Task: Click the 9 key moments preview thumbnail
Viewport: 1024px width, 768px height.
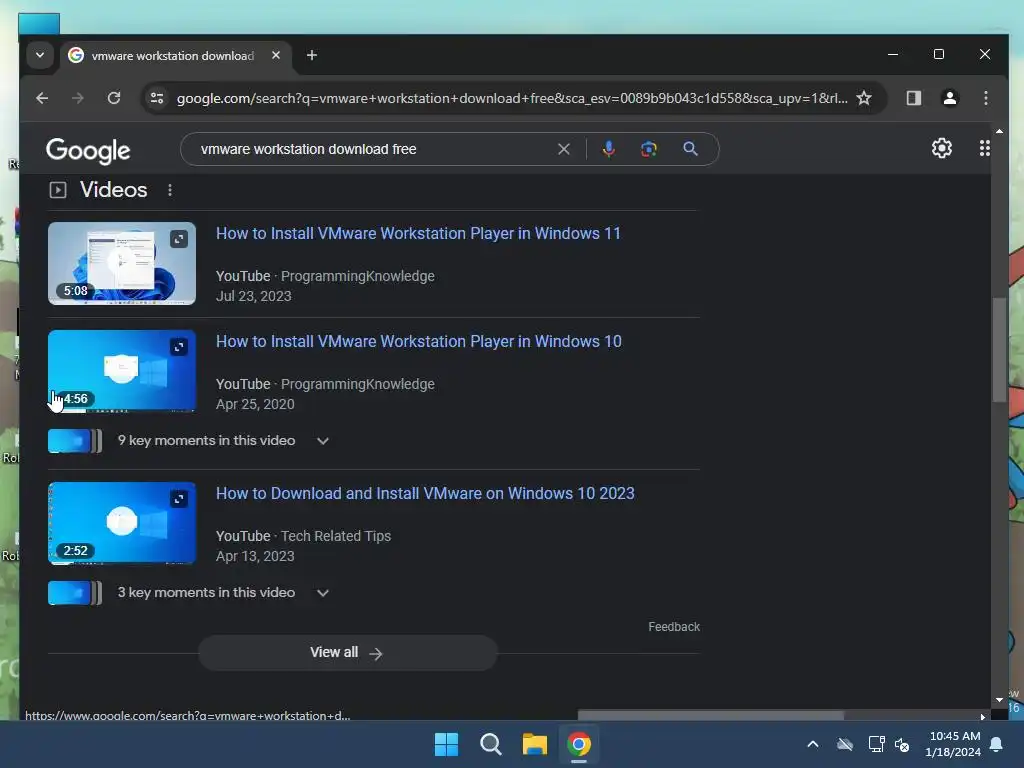Action: click(x=74, y=441)
